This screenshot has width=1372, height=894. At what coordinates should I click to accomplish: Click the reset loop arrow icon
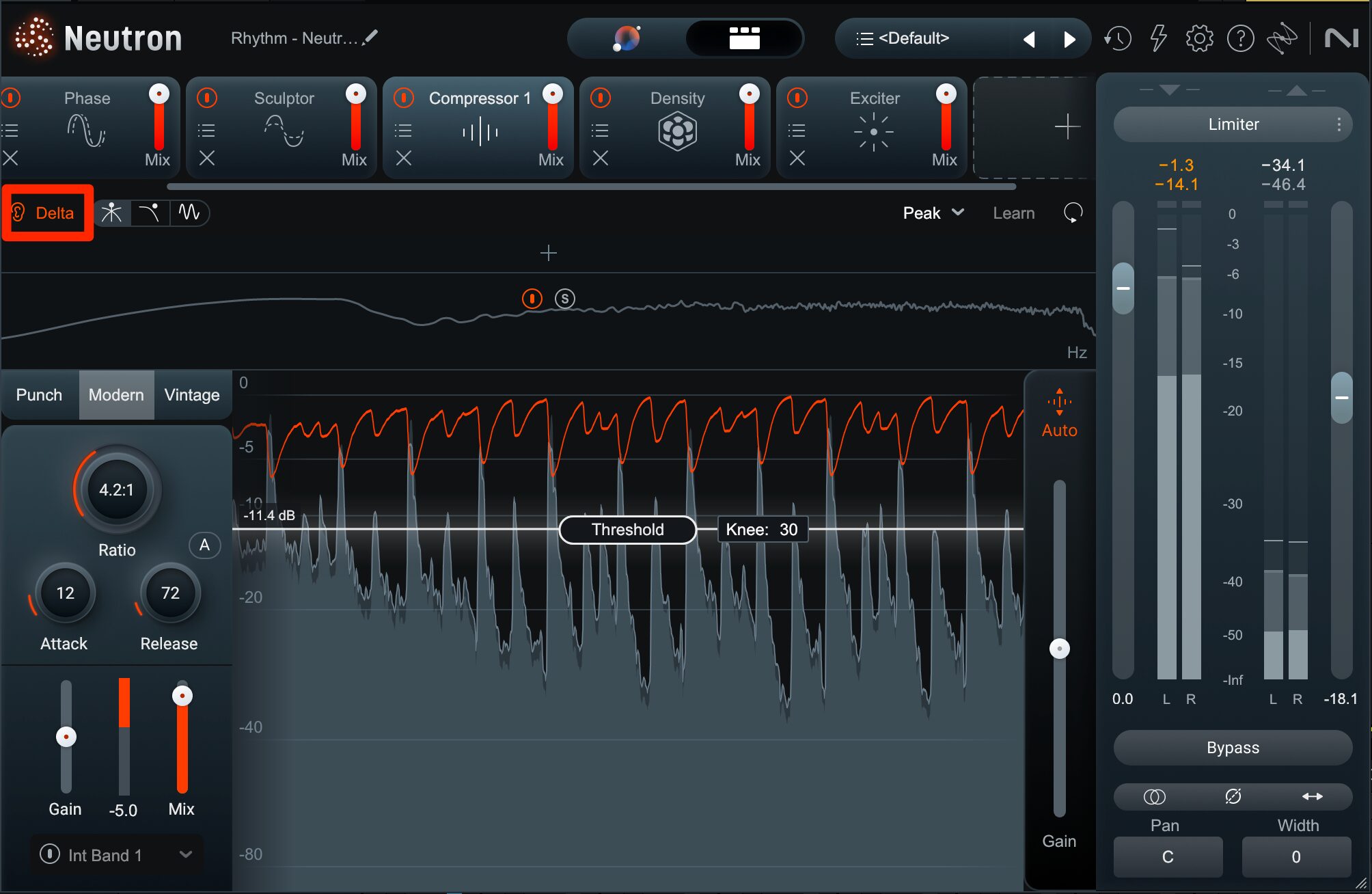(1073, 213)
